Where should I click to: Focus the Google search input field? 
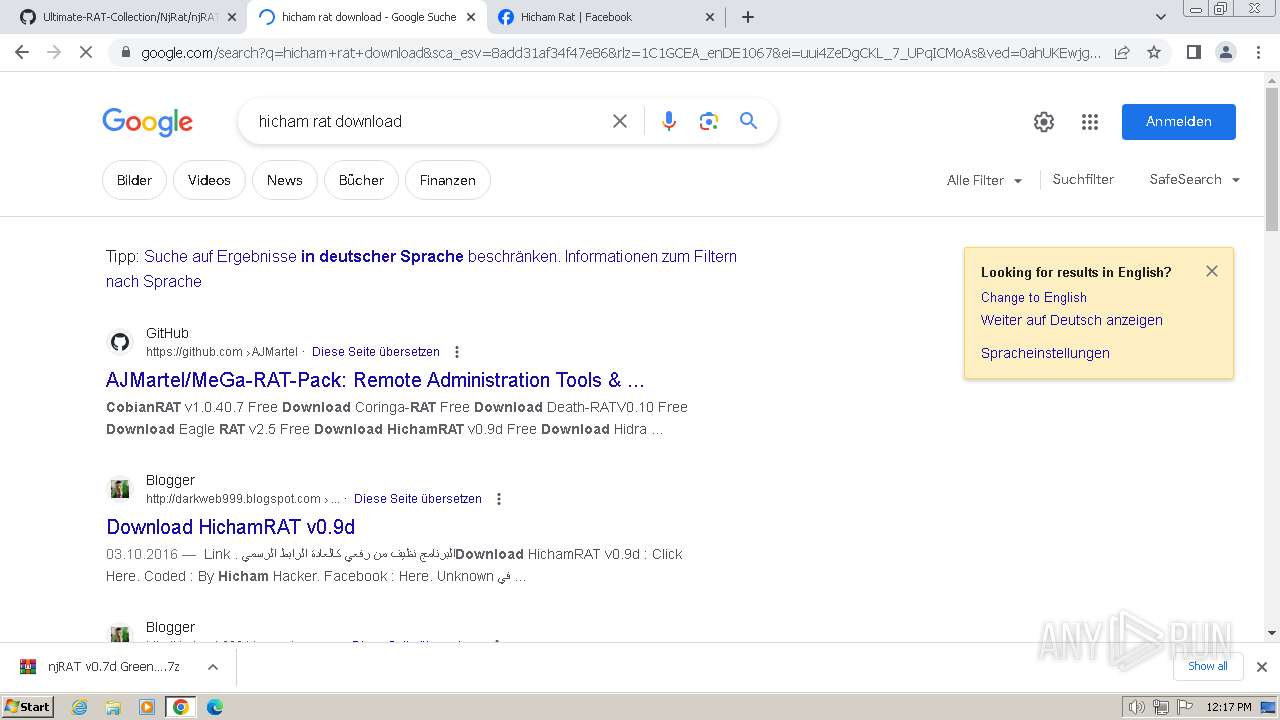pos(425,121)
